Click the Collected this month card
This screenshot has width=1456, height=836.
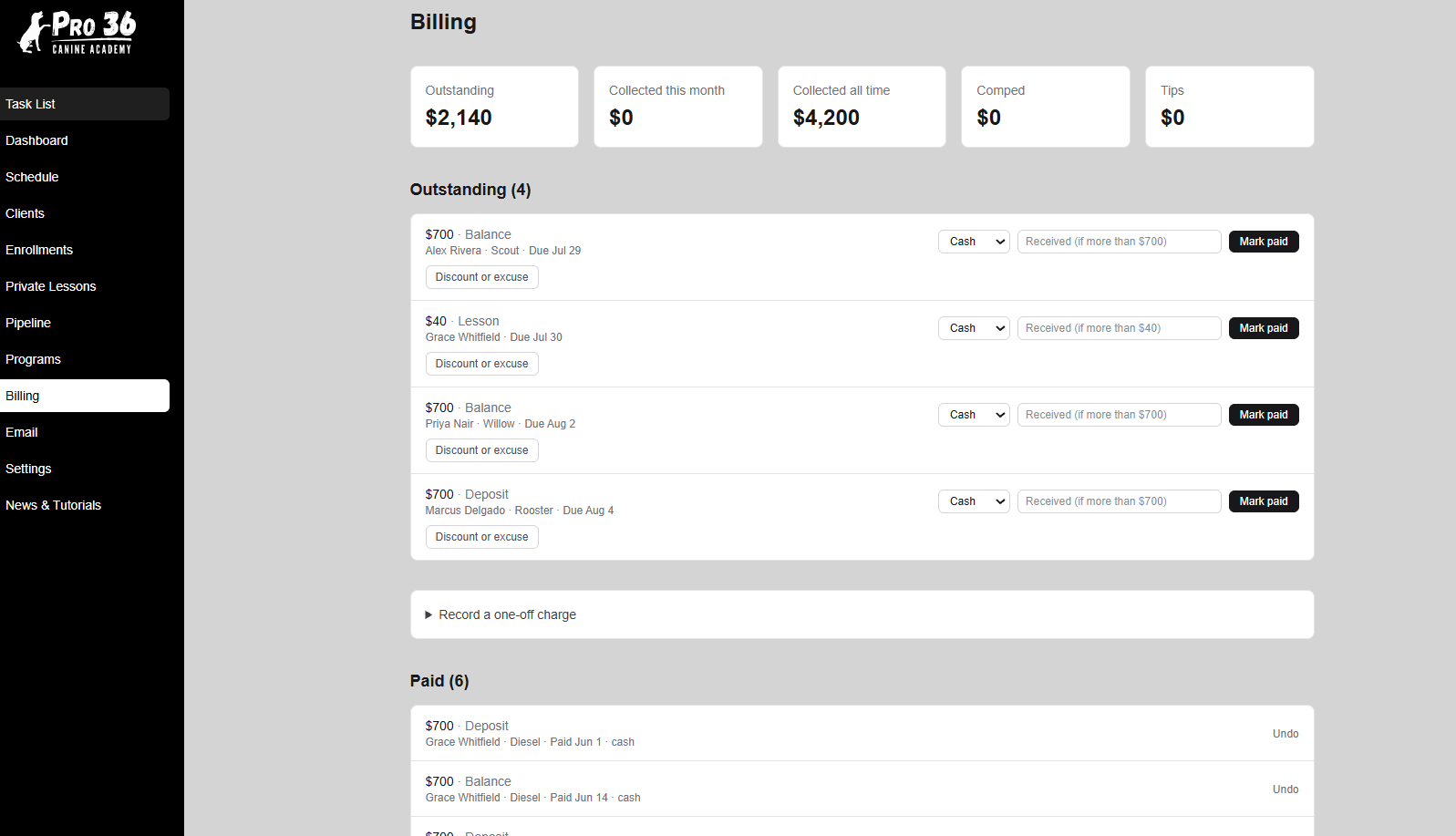click(678, 107)
